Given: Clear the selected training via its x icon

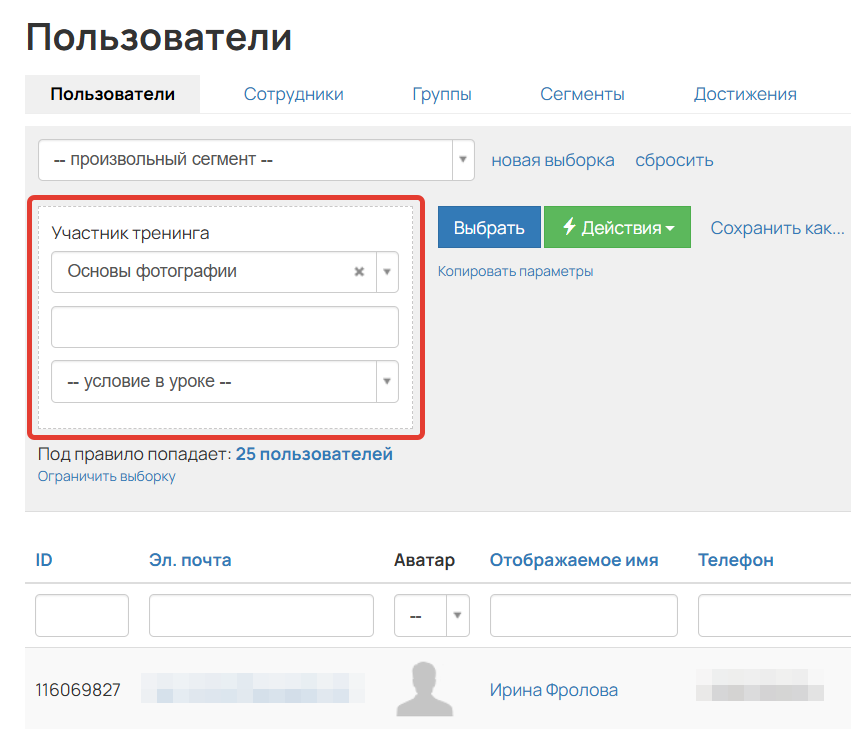Looking at the screenshot, I should pyautogui.click(x=359, y=271).
